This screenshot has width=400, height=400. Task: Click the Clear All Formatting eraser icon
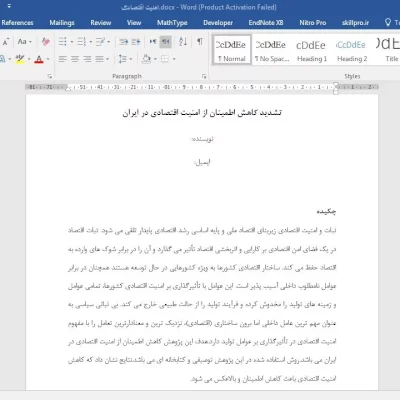(x=46, y=42)
